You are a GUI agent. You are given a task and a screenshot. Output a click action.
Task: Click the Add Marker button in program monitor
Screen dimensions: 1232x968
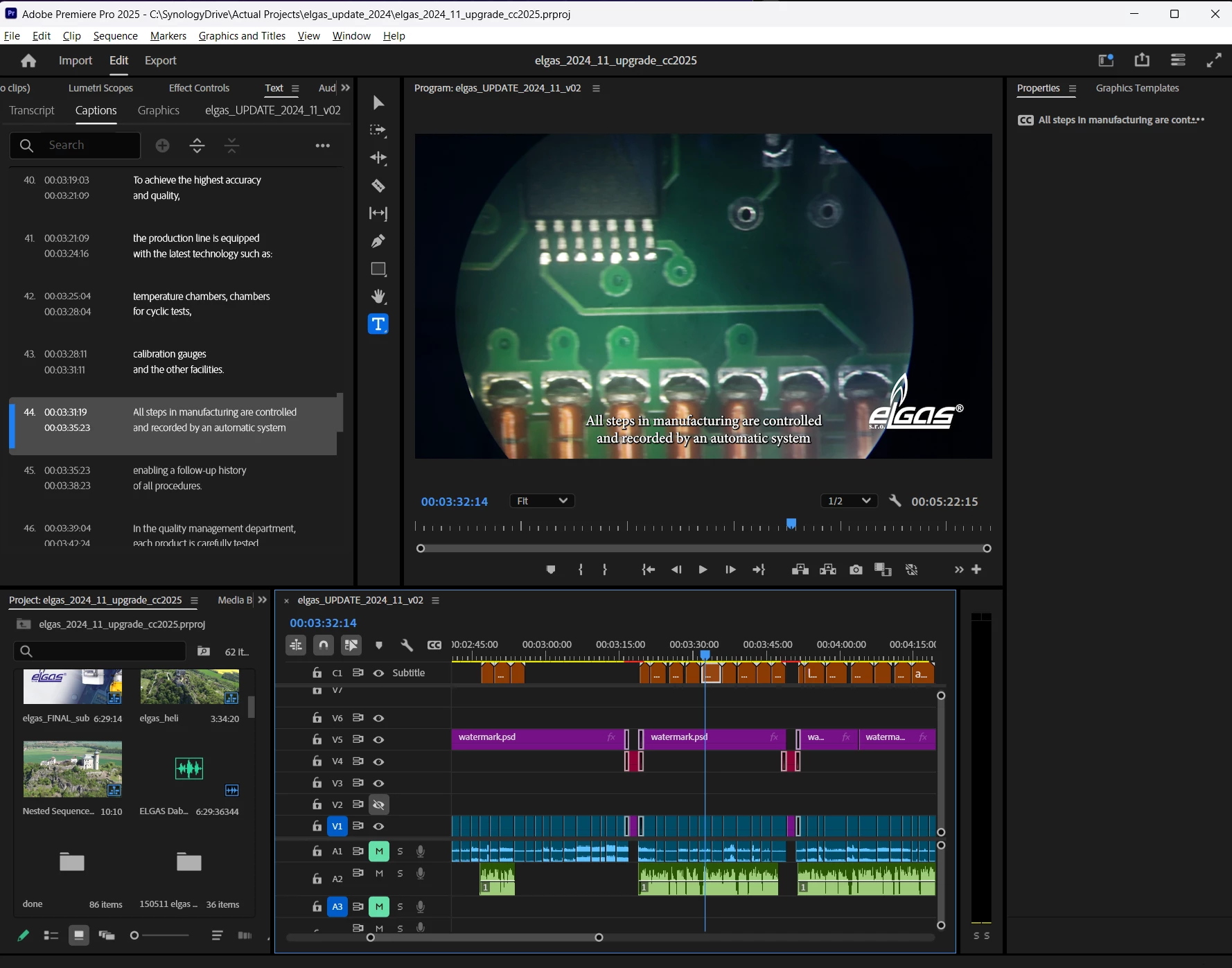551,570
